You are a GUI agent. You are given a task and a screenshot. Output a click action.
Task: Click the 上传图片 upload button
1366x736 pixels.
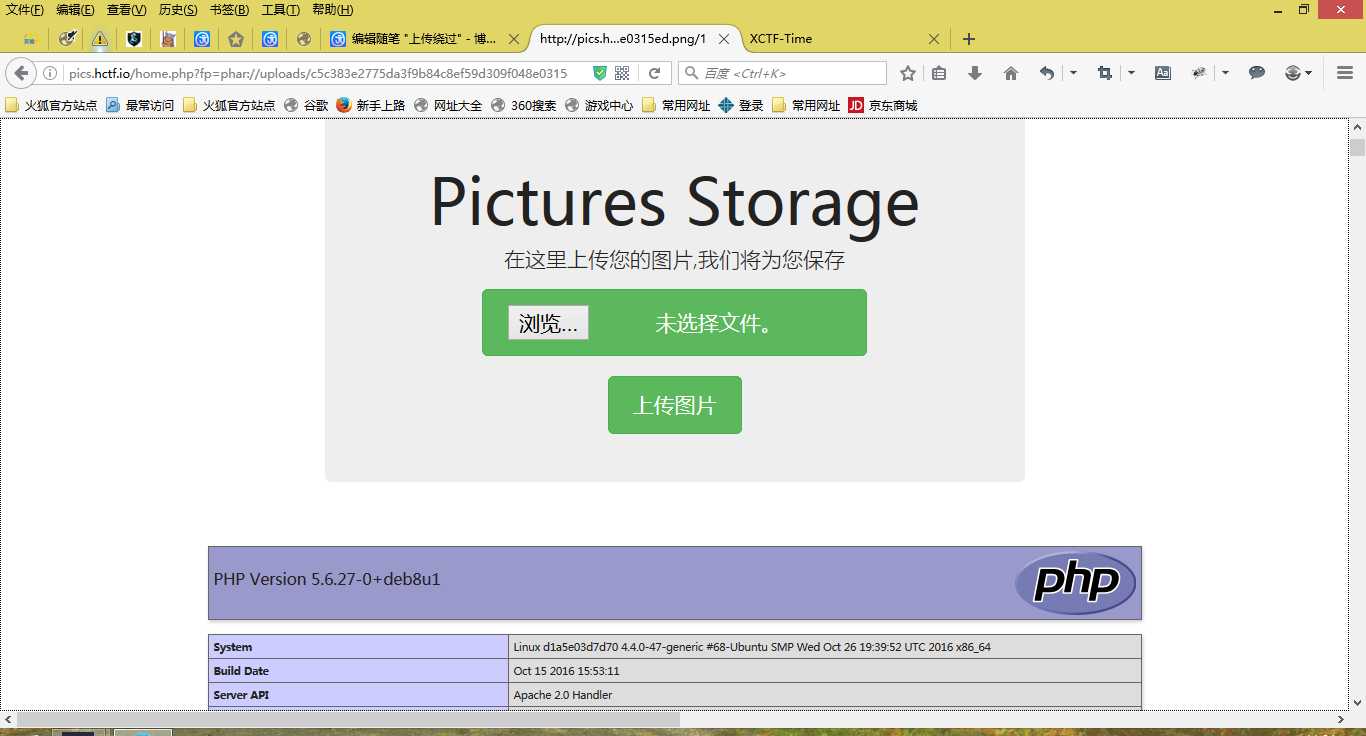coord(675,405)
